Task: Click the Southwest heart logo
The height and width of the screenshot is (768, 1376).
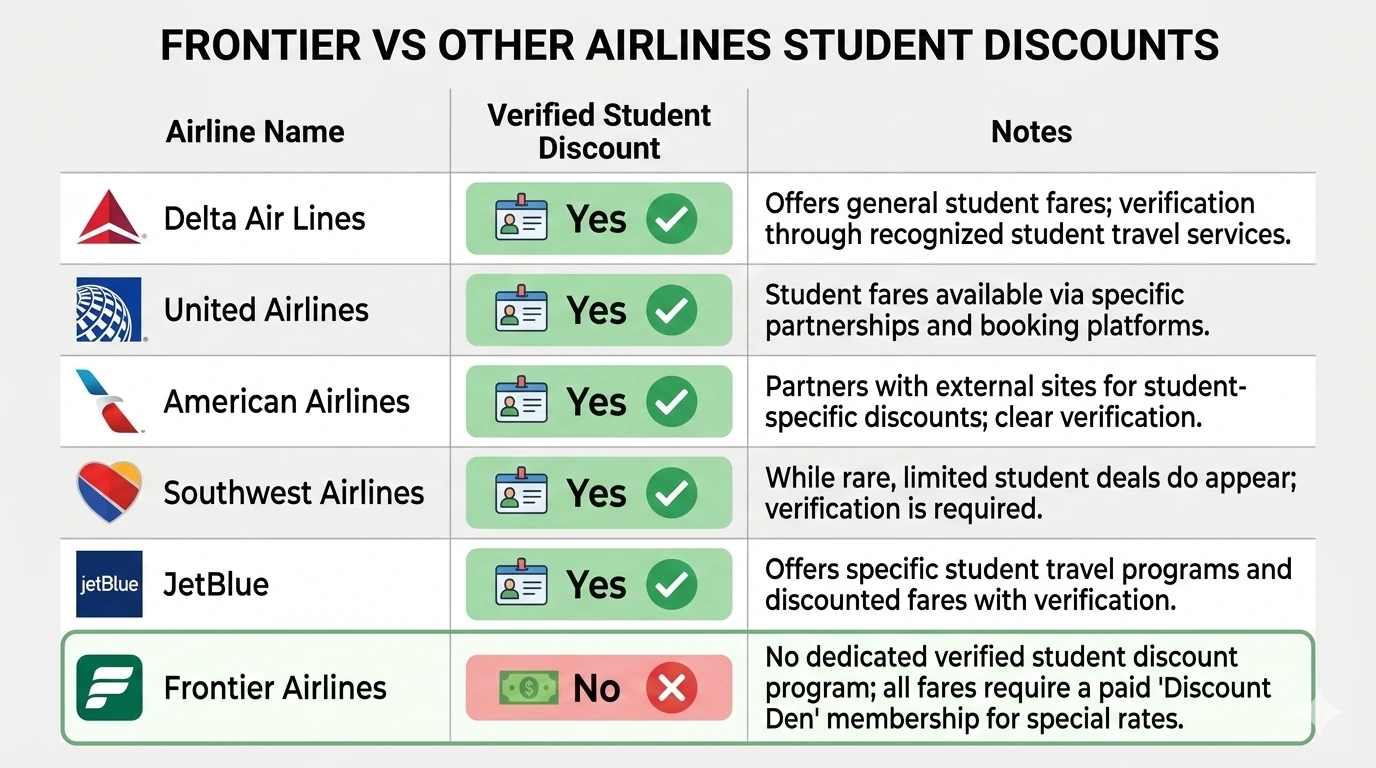Action: [110, 492]
